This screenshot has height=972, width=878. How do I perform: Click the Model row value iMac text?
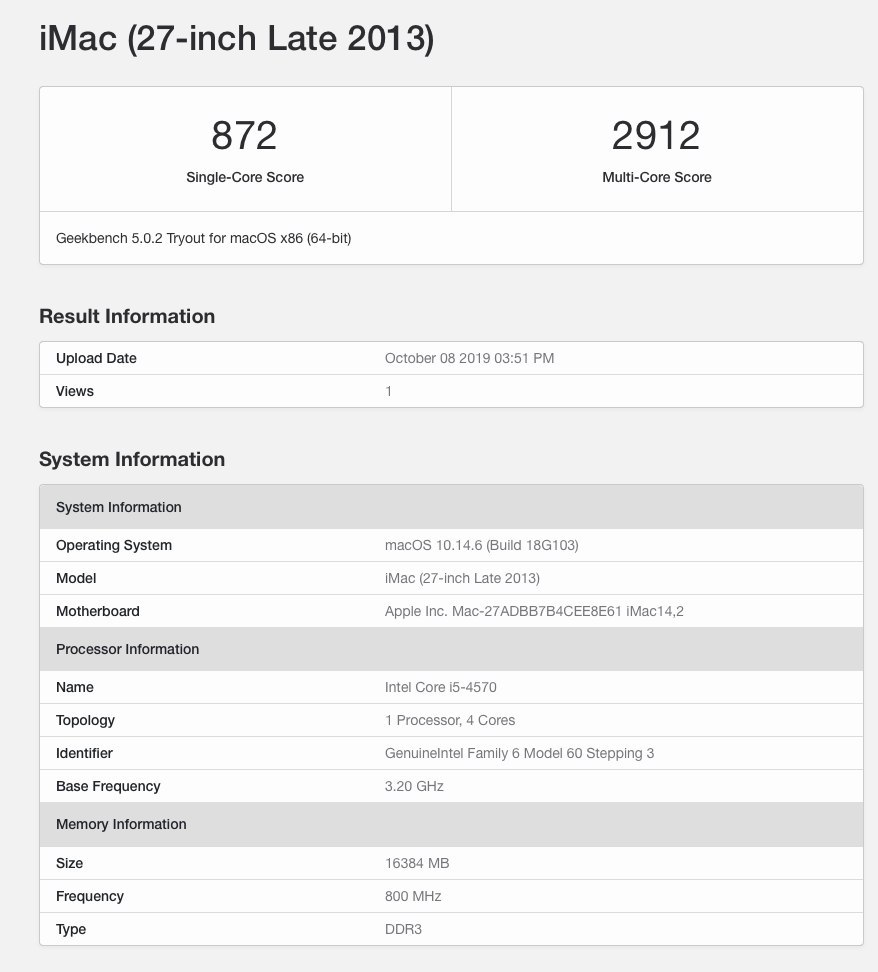click(x=462, y=578)
